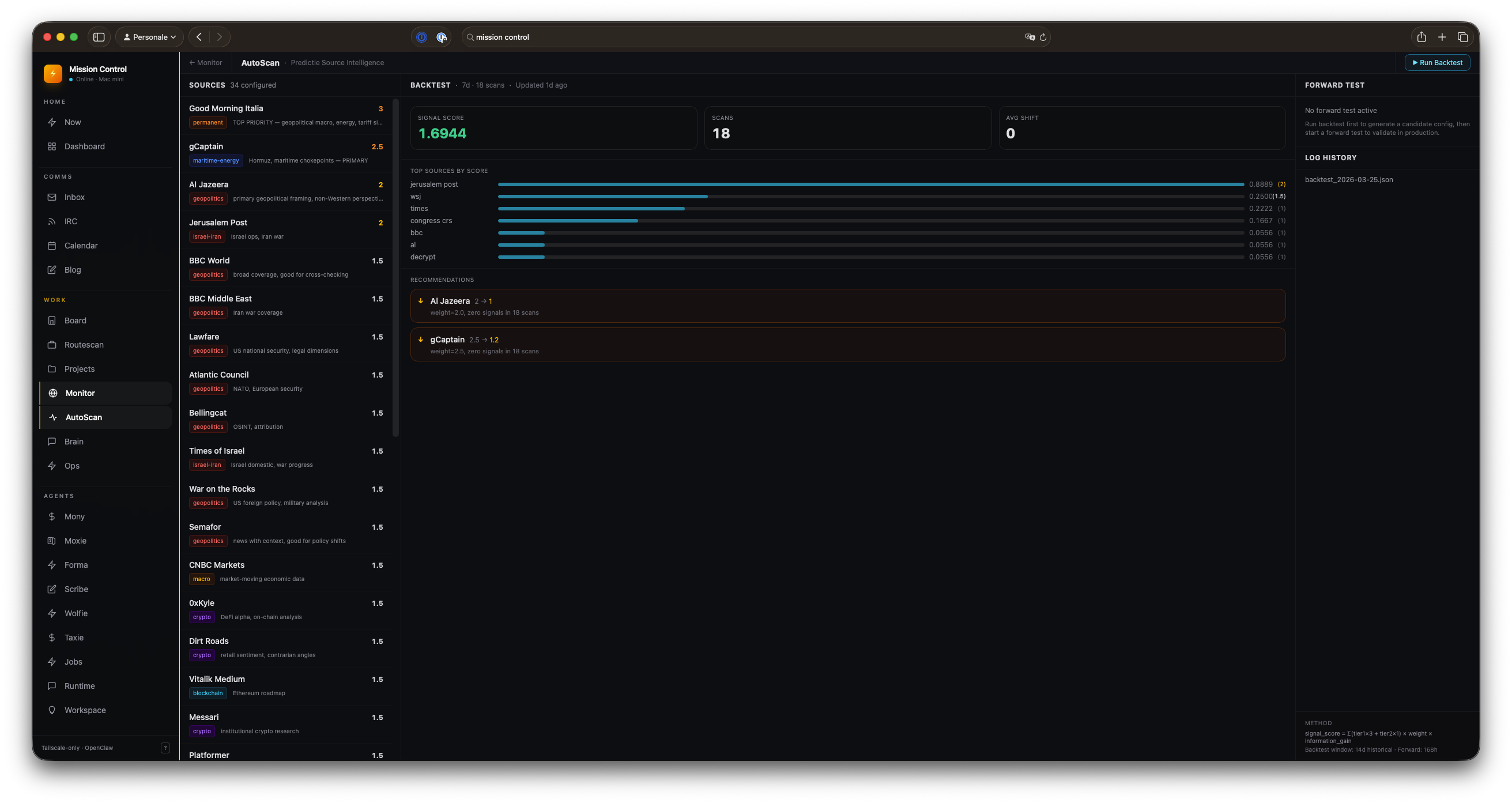Switch to the Monitor section in sidebar
Screen dimensions: 1512x803
point(80,393)
